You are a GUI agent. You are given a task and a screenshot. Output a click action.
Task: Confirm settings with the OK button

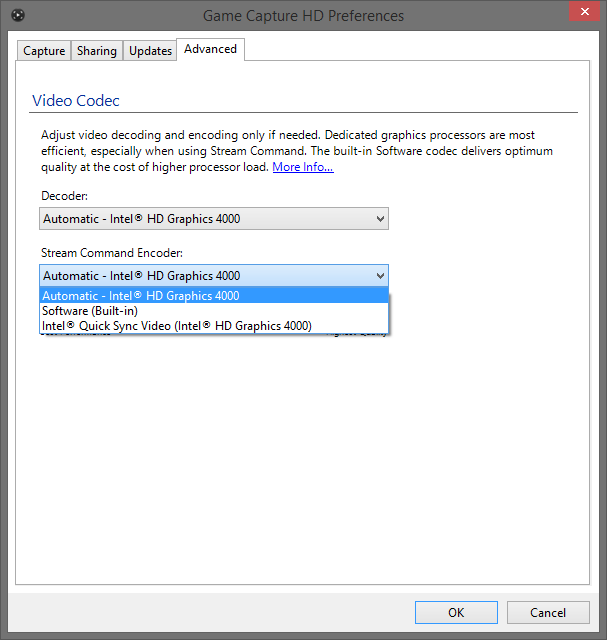(456, 612)
